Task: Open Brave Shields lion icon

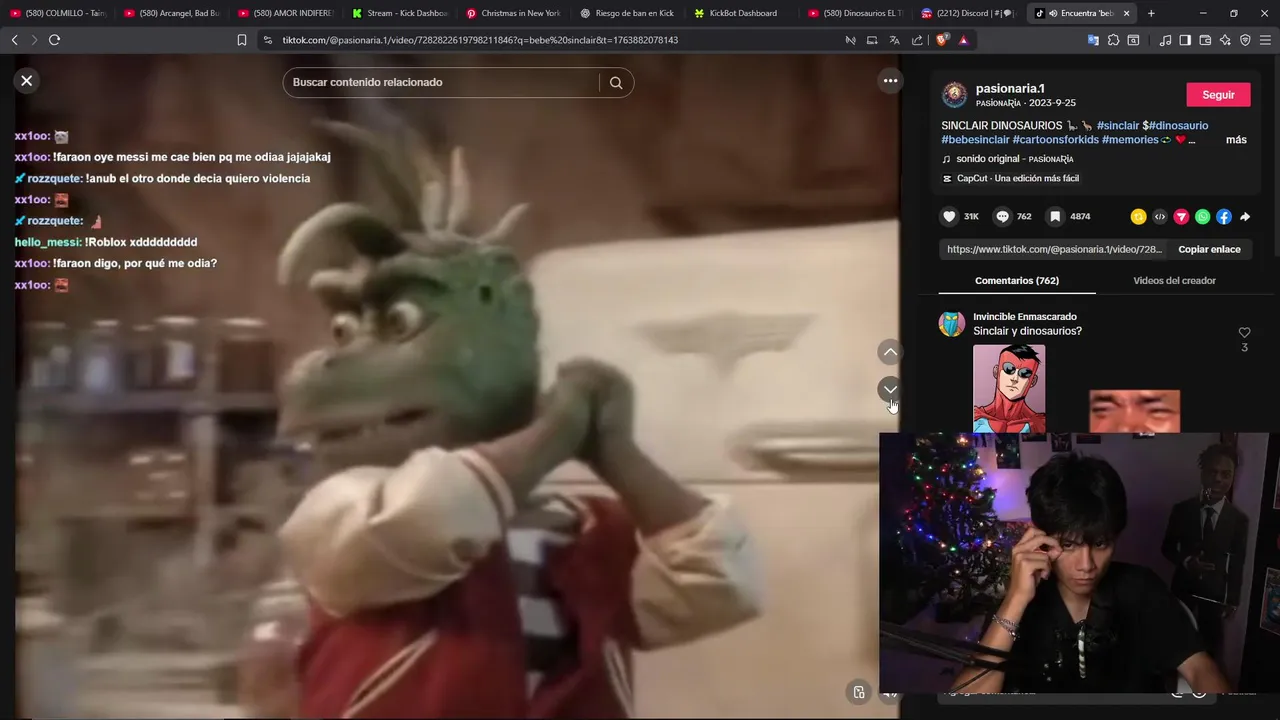Action: (941, 40)
